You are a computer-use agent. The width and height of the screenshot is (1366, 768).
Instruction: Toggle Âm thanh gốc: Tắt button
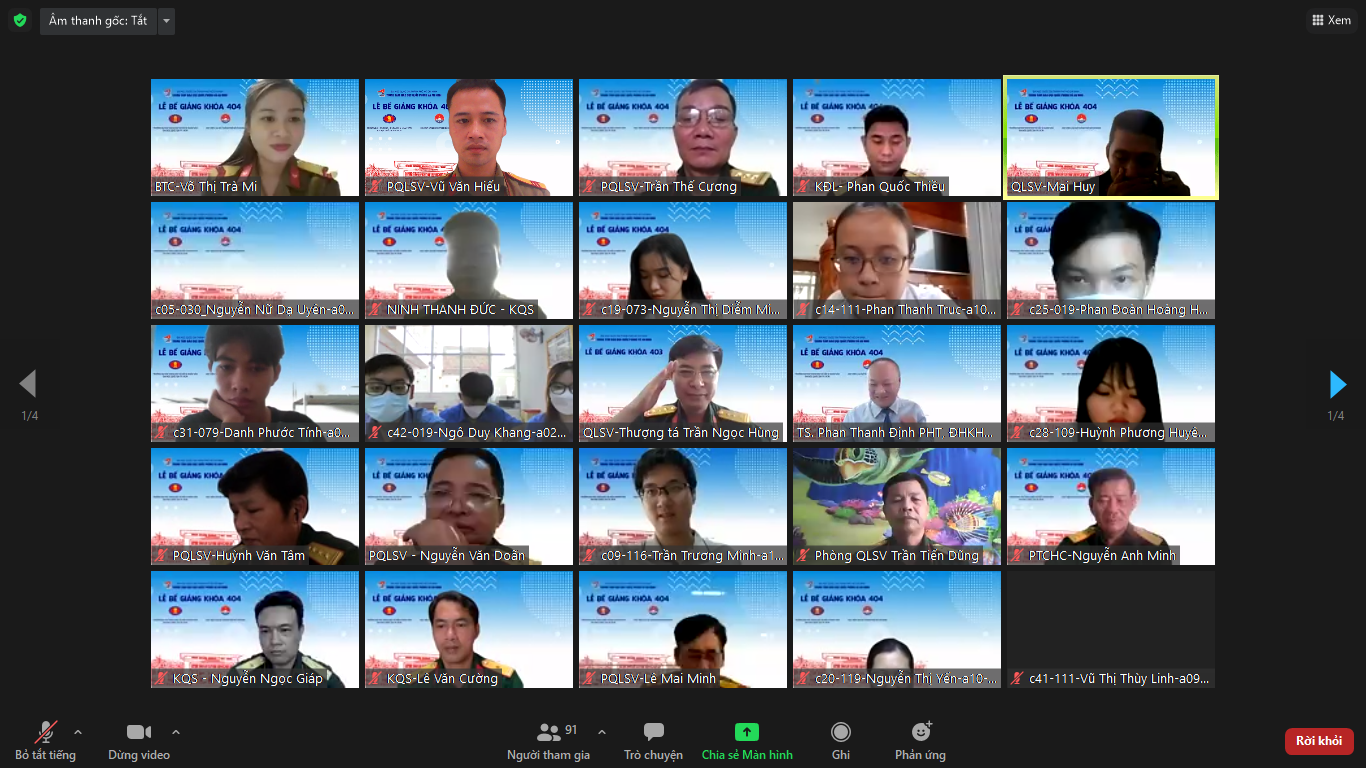coord(98,21)
